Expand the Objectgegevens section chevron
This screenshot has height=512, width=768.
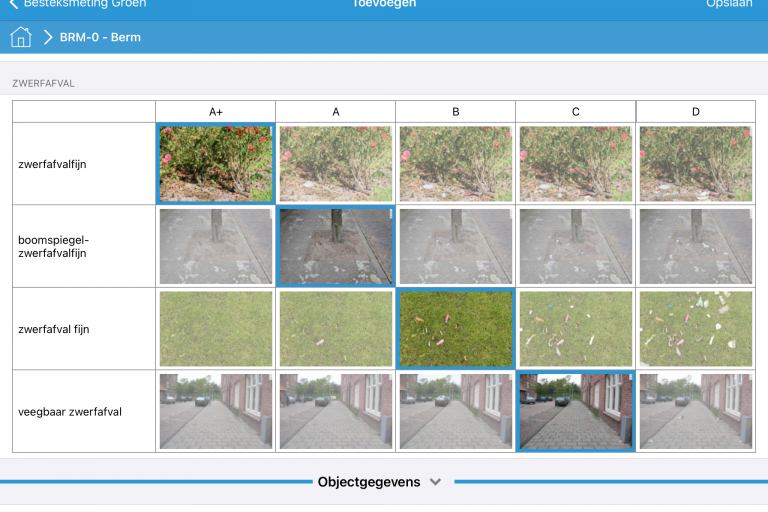(435, 482)
